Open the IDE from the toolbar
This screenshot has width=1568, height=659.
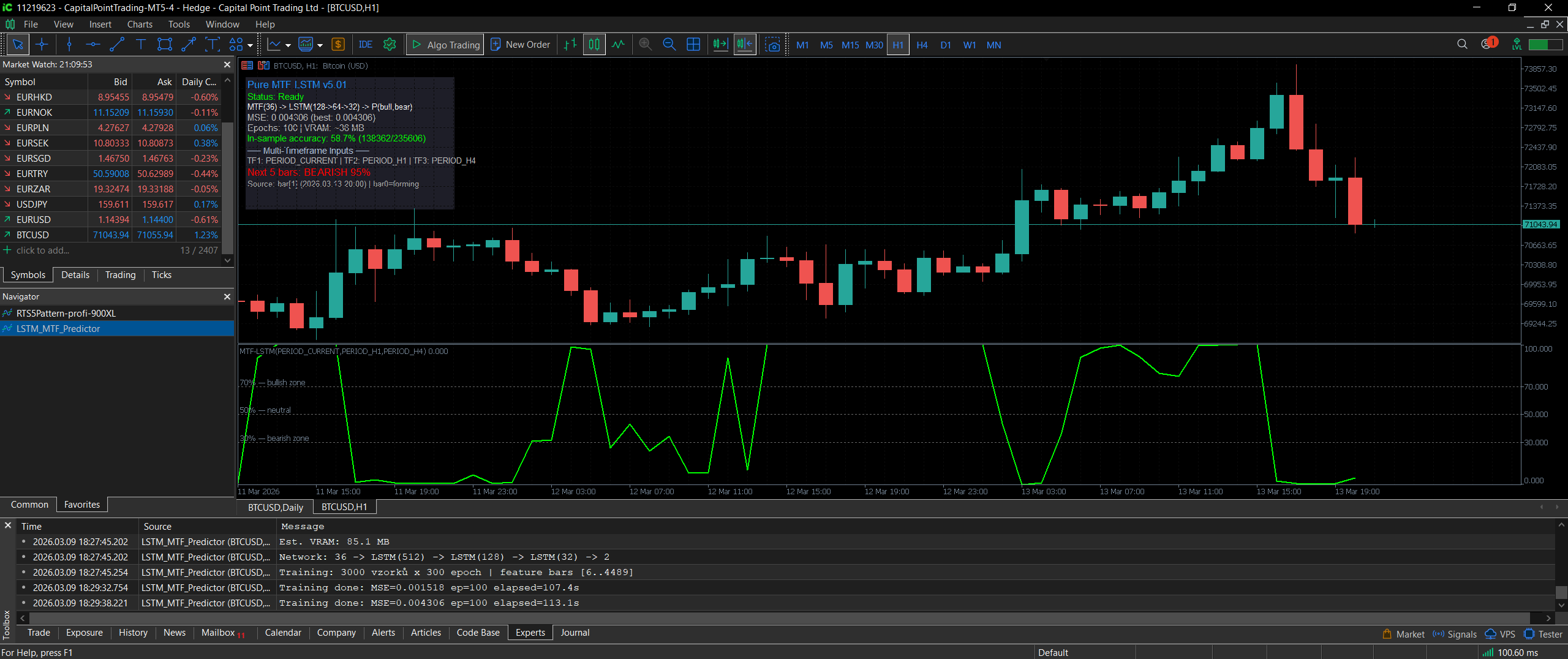pyautogui.click(x=365, y=44)
